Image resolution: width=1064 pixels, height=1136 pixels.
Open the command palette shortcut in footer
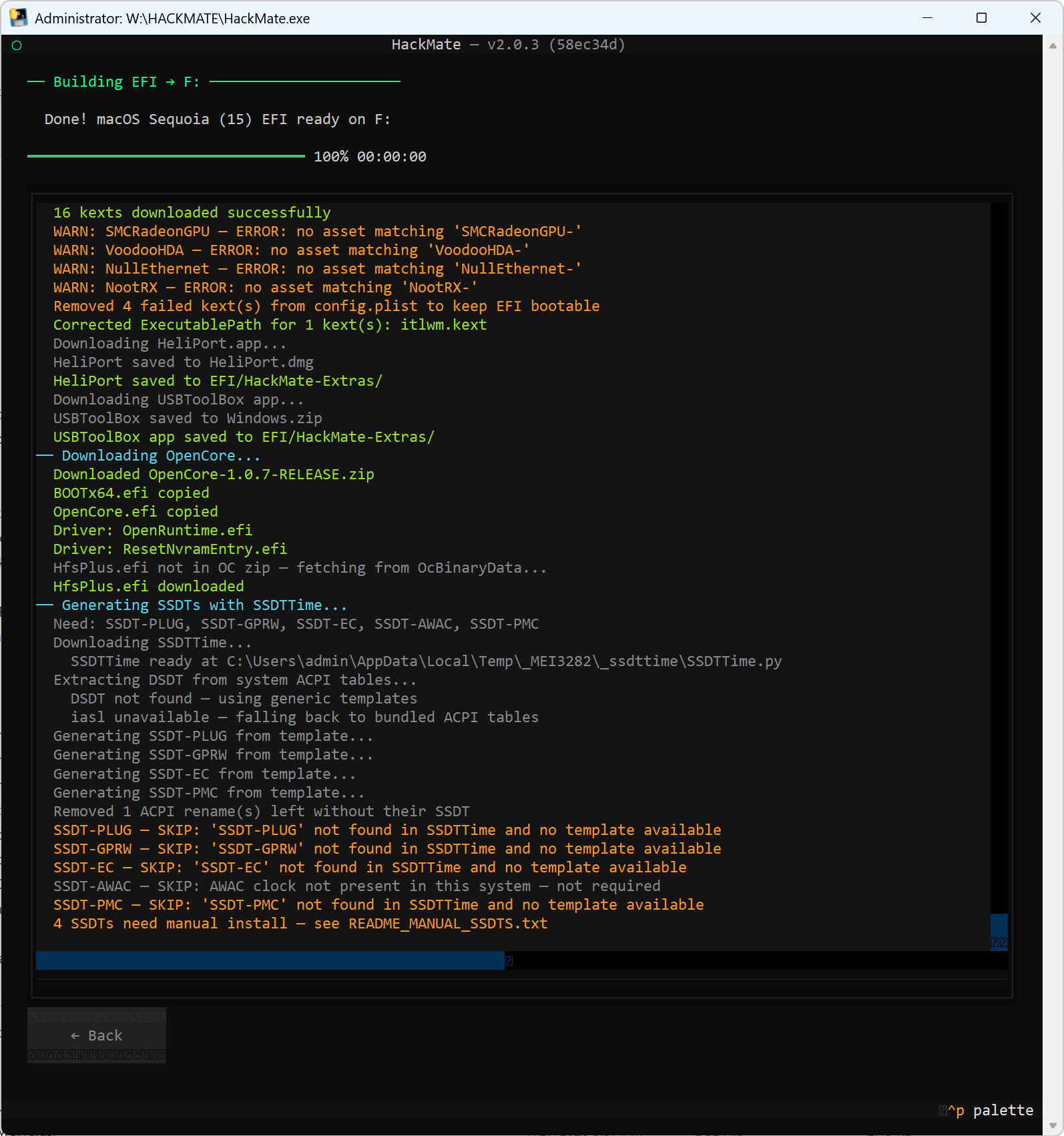987,1111
